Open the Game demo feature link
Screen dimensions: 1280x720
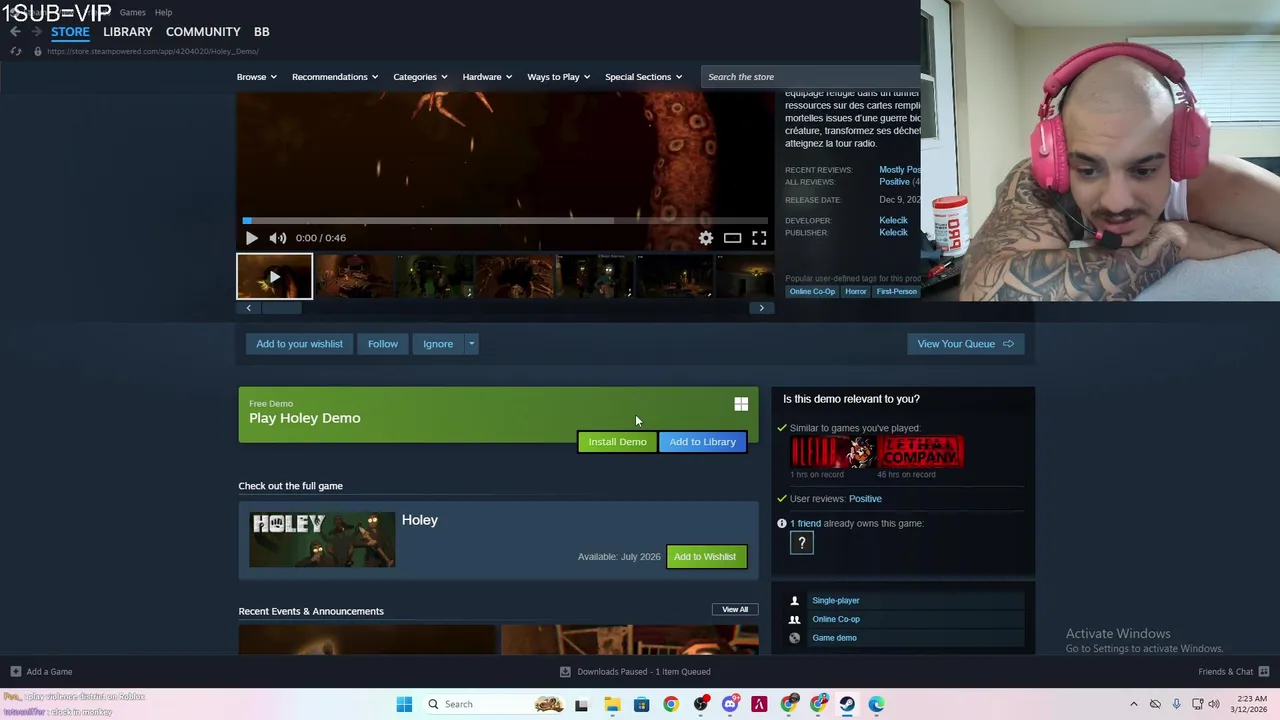tap(834, 638)
